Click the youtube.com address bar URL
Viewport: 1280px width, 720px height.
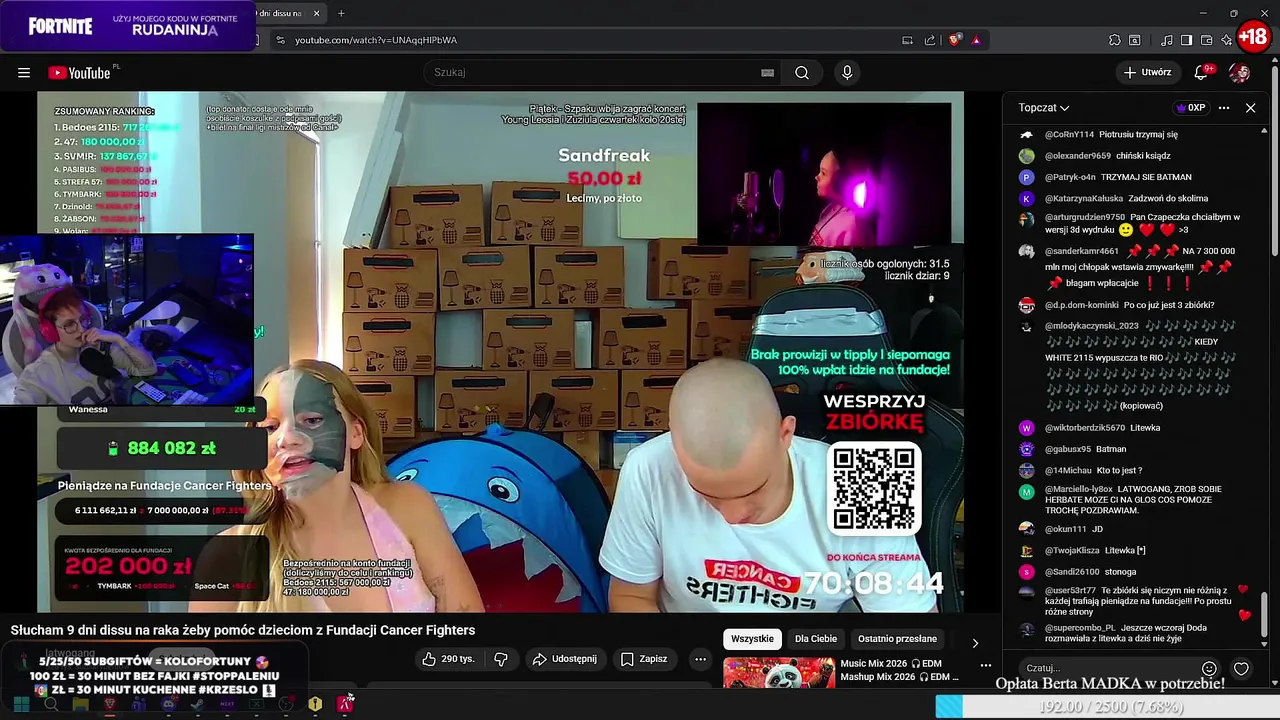(376, 40)
